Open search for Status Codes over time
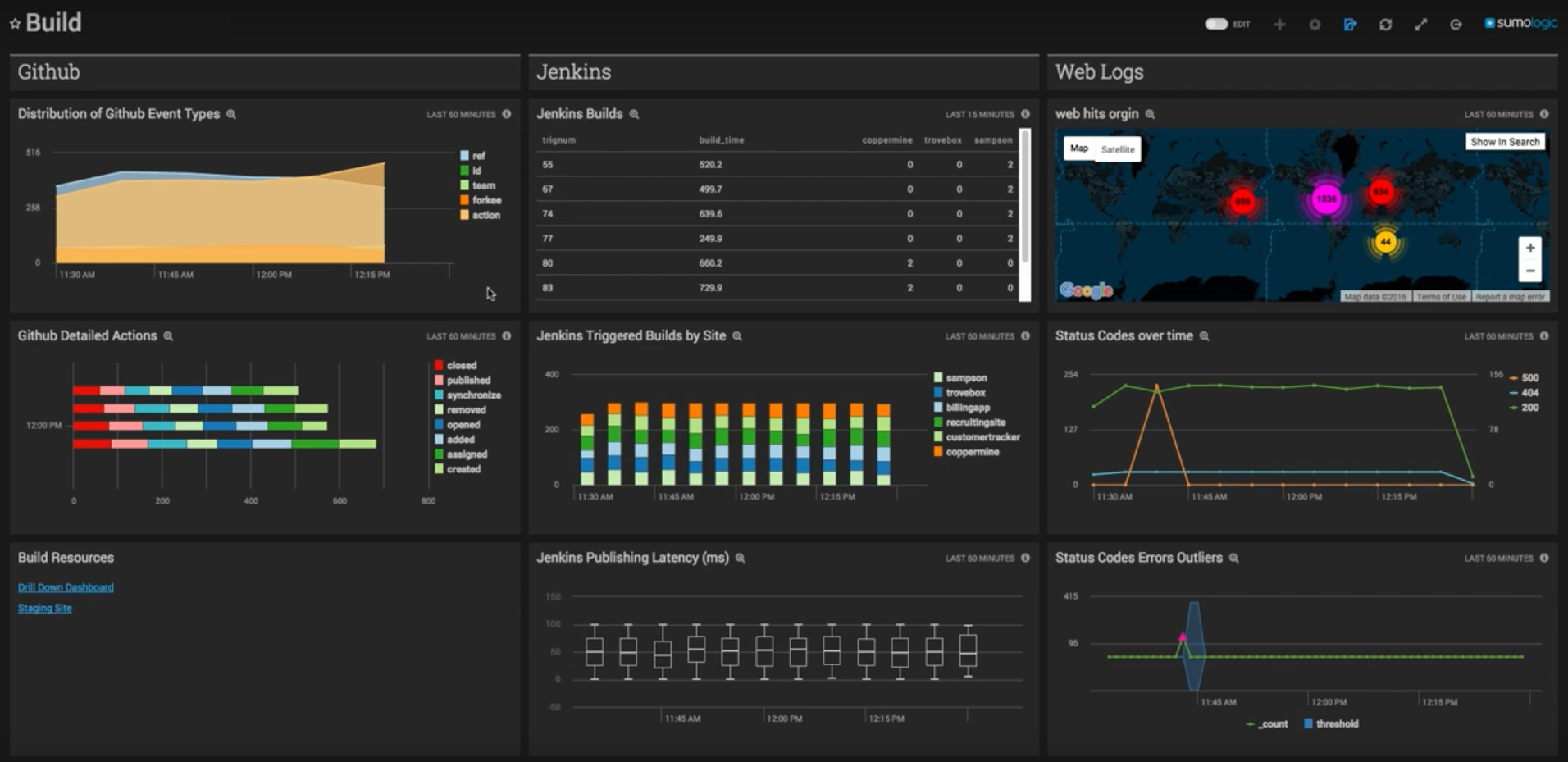 tap(1204, 336)
